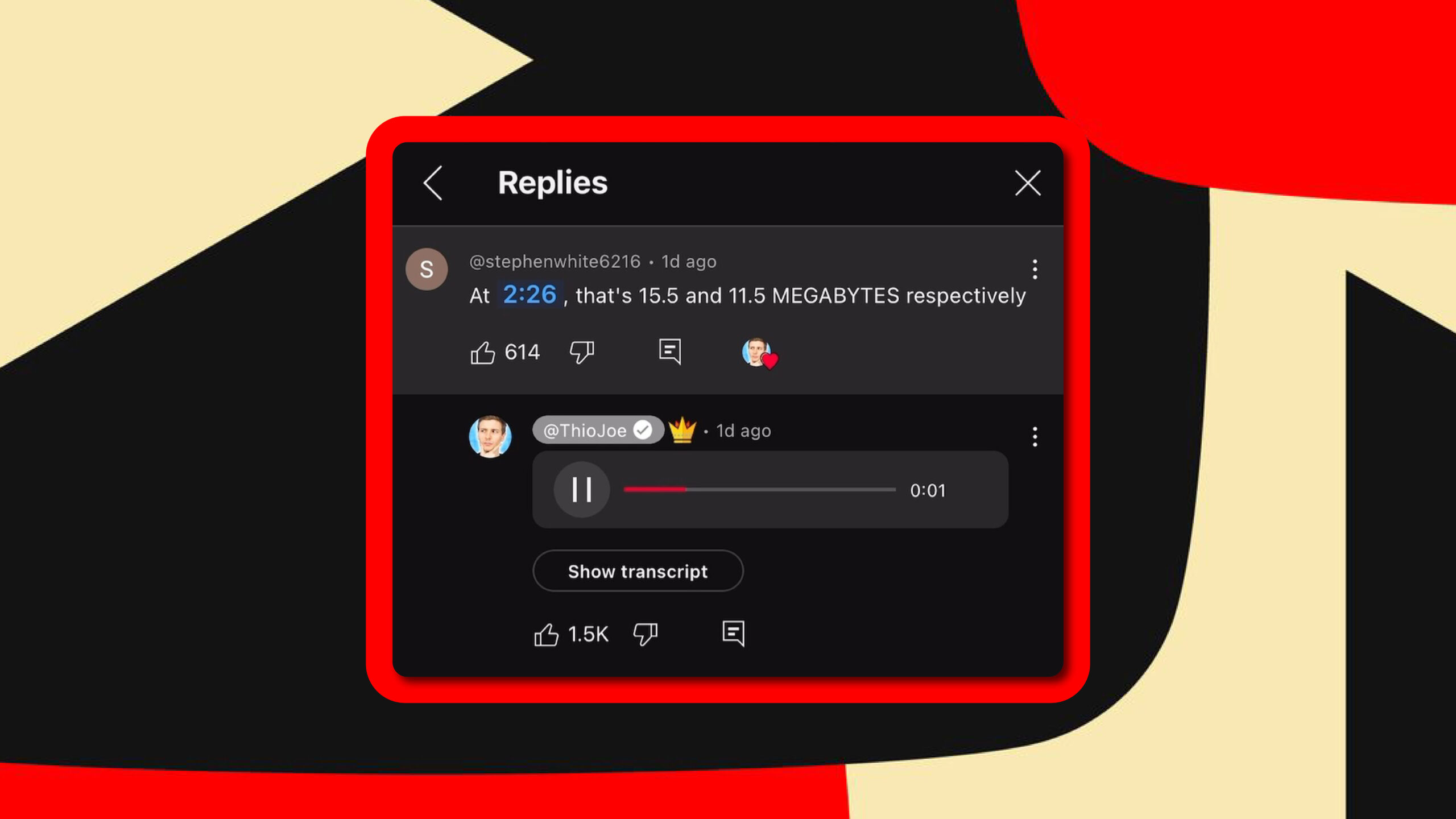Go back using the left arrow
This screenshot has height=819, width=1456.
433,183
